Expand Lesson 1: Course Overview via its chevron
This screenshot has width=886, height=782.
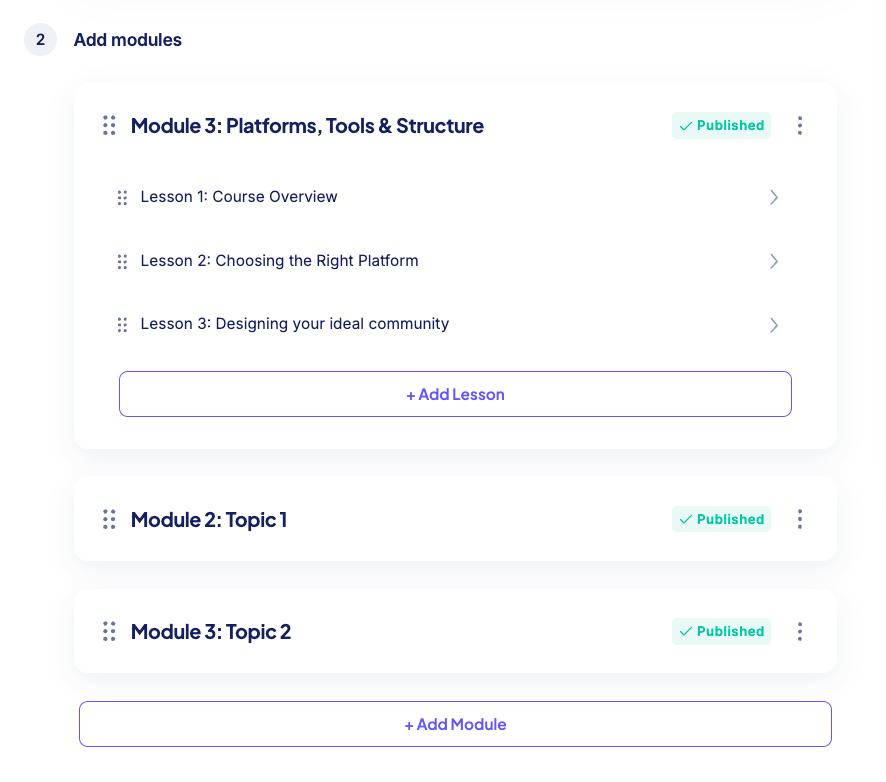point(774,197)
